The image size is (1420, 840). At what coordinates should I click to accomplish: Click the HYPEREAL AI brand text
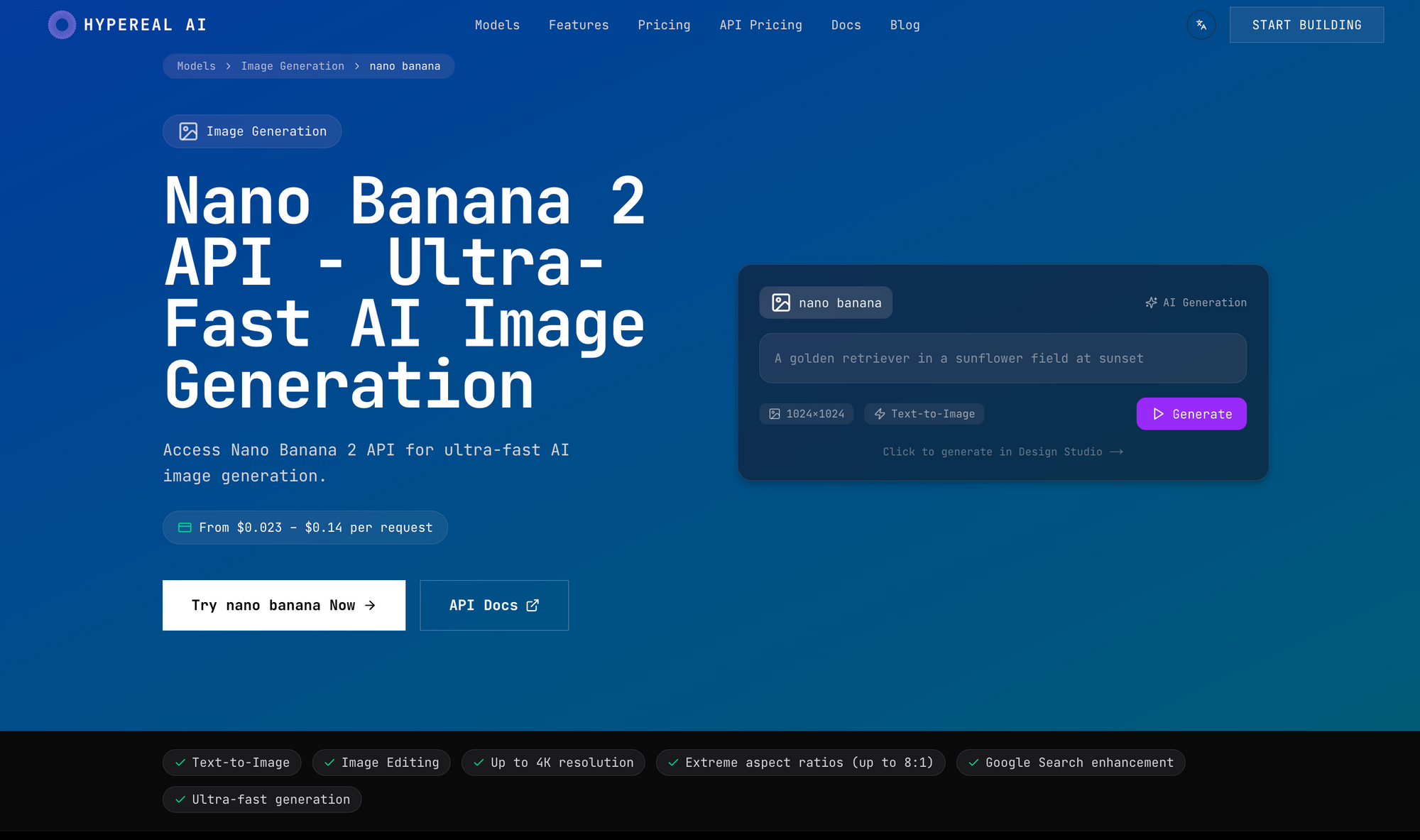146,25
